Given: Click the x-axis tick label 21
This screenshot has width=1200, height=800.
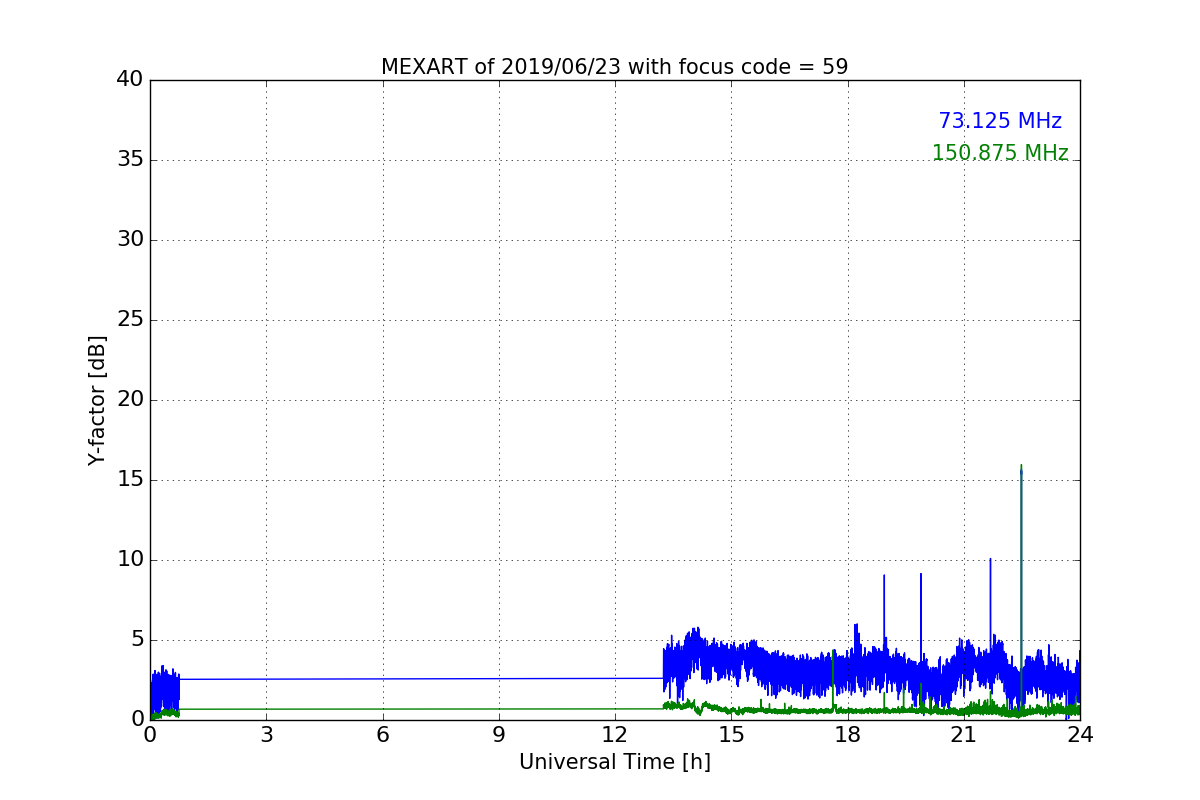Looking at the screenshot, I should click(x=964, y=735).
